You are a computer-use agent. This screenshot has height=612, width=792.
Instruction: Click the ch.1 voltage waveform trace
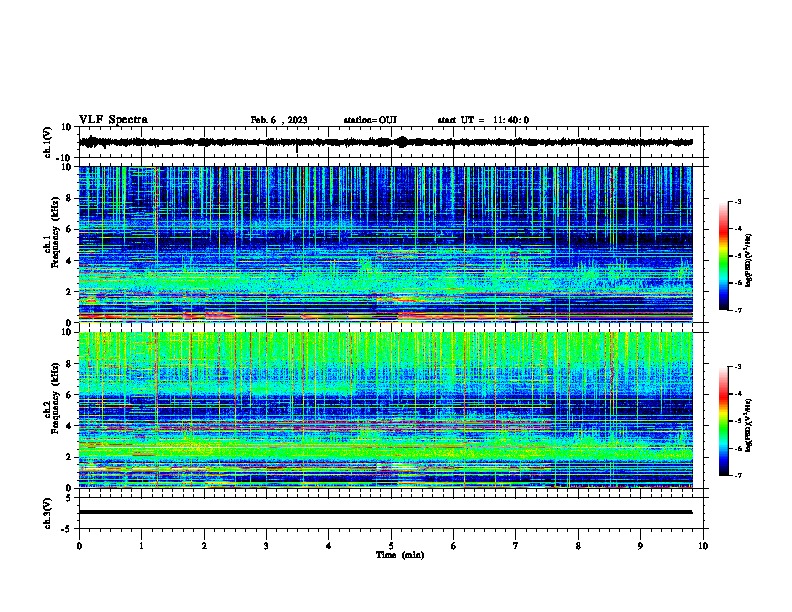[x=385, y=142]
